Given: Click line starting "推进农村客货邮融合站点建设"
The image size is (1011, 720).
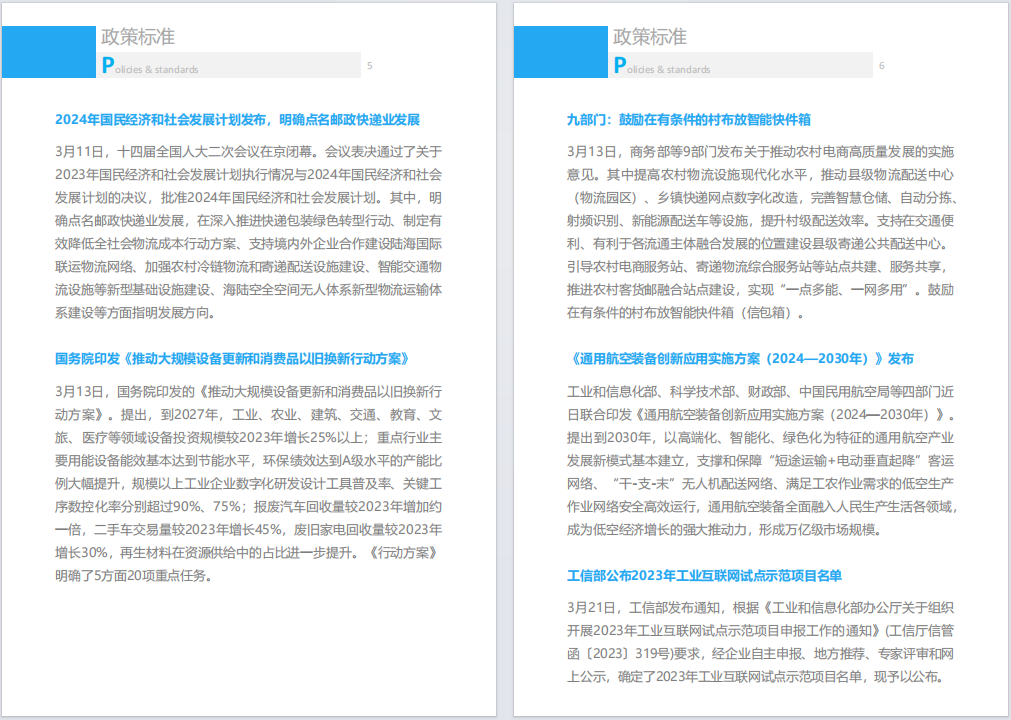Looking at the screenshot, I should (x=760, y=290).
